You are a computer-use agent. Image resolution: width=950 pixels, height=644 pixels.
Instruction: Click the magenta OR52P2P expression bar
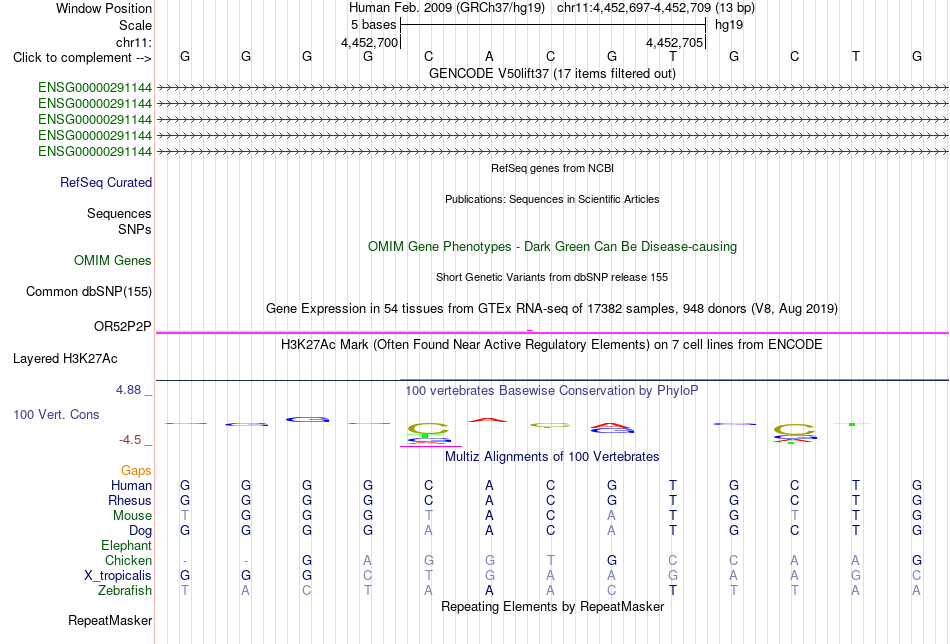[x=552, y=333]
